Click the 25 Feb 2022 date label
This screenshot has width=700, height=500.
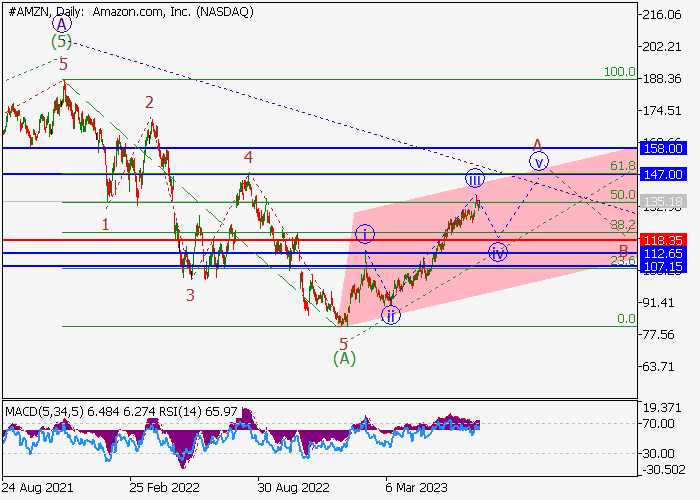point(165,487)
